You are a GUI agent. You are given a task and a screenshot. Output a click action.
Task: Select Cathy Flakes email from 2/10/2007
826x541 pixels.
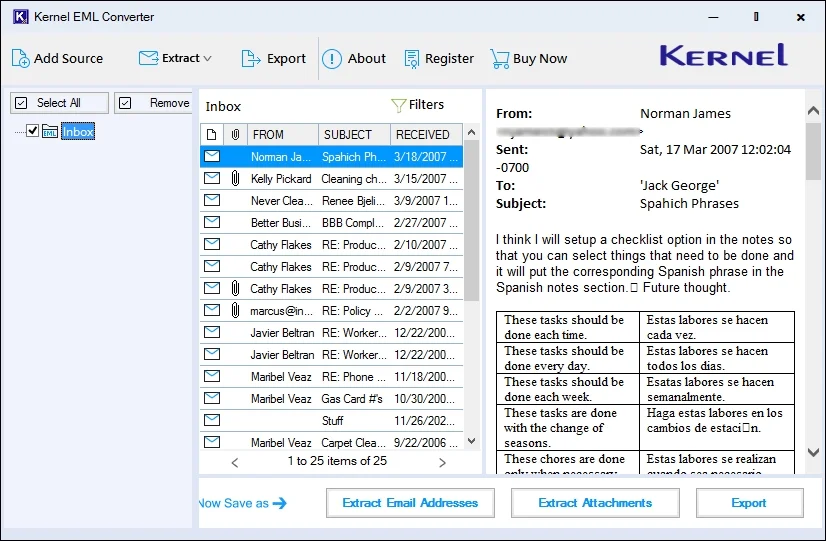point(331,245)
